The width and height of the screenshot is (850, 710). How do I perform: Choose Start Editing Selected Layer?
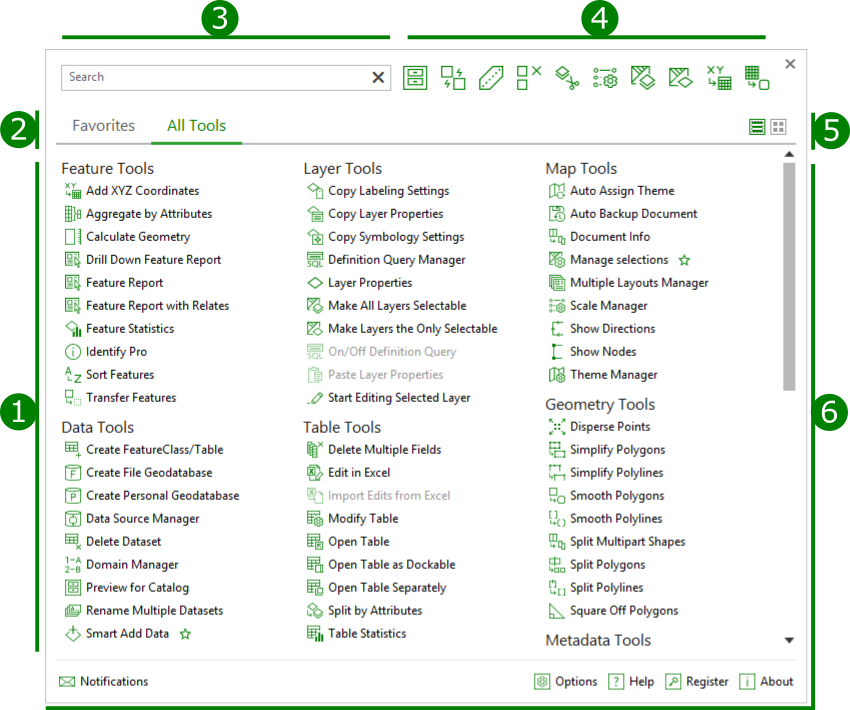pos(389,398)
